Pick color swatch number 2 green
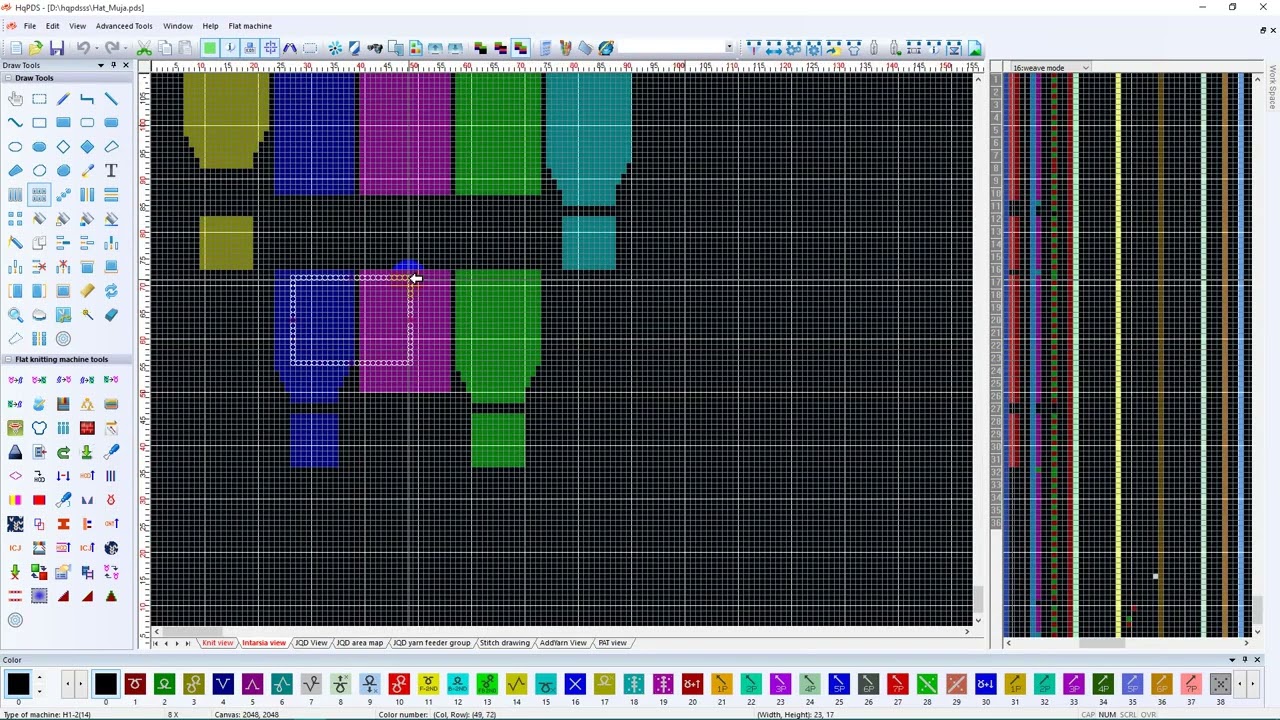Image resolution: width=1280 pixels, height=720 pixels. (x=164, y=684)
